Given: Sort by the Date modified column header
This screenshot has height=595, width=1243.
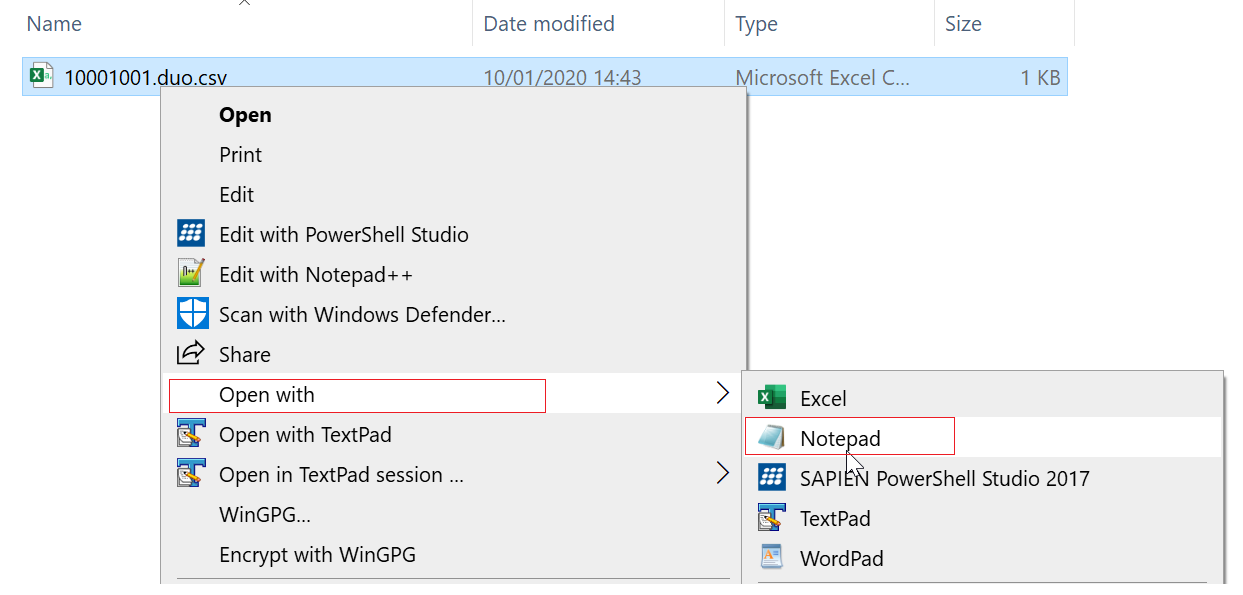Looking at the screenshot, I should 549,23.
